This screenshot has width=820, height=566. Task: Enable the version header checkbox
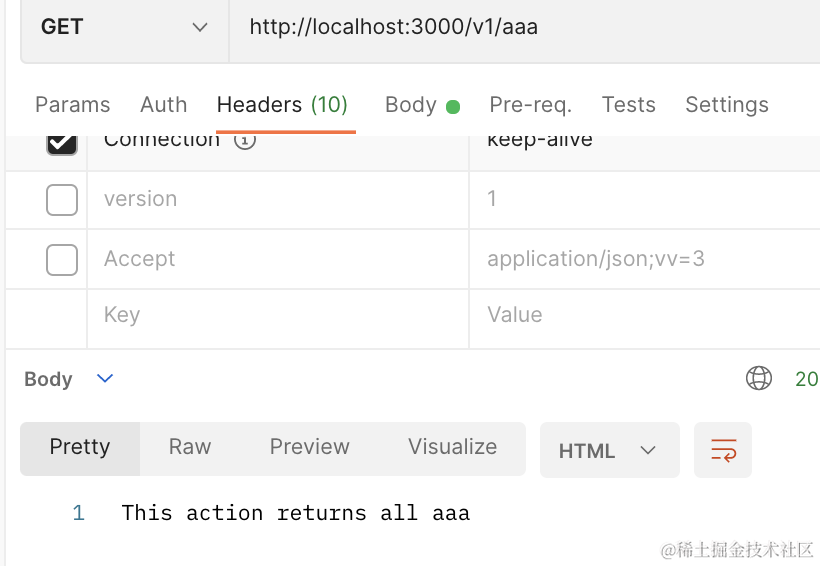coord(62,200)
